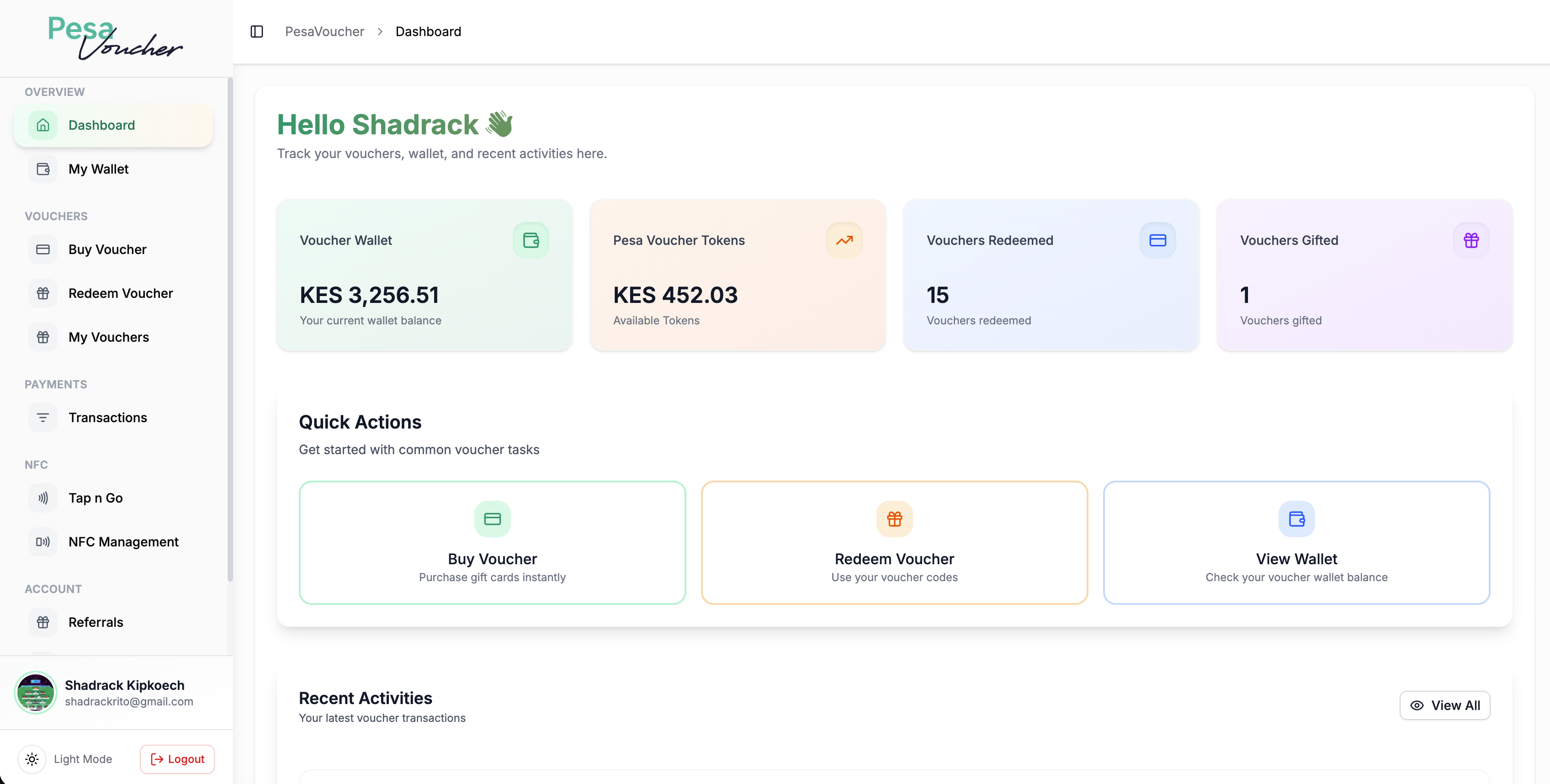Open the Dashboard menu item
The height and width of the screenshot is (784, 1550).
pos(113,125)
